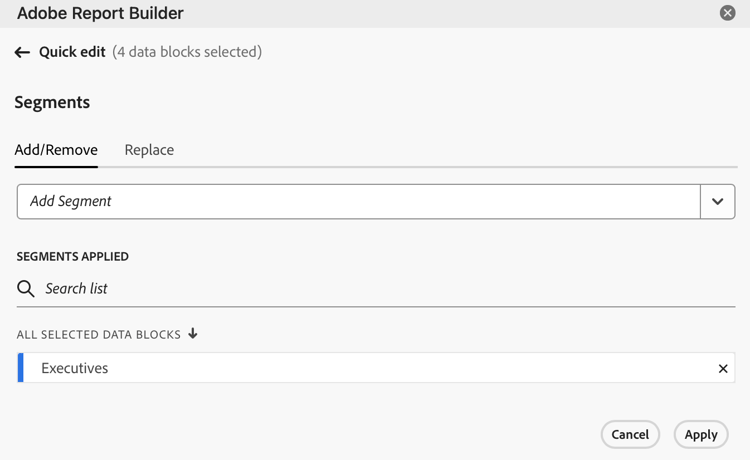
Task: Click the Segments Applied label
Action: tap(73, 256)
